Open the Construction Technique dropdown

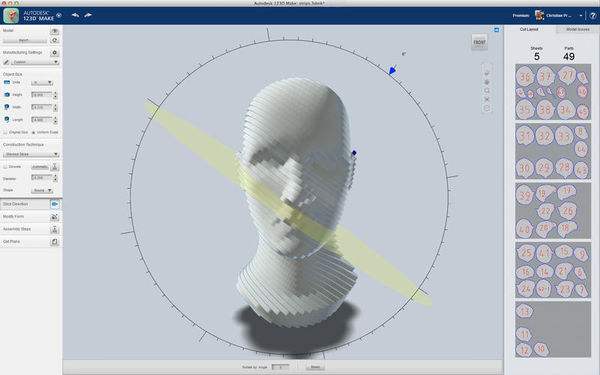point(31,154)
